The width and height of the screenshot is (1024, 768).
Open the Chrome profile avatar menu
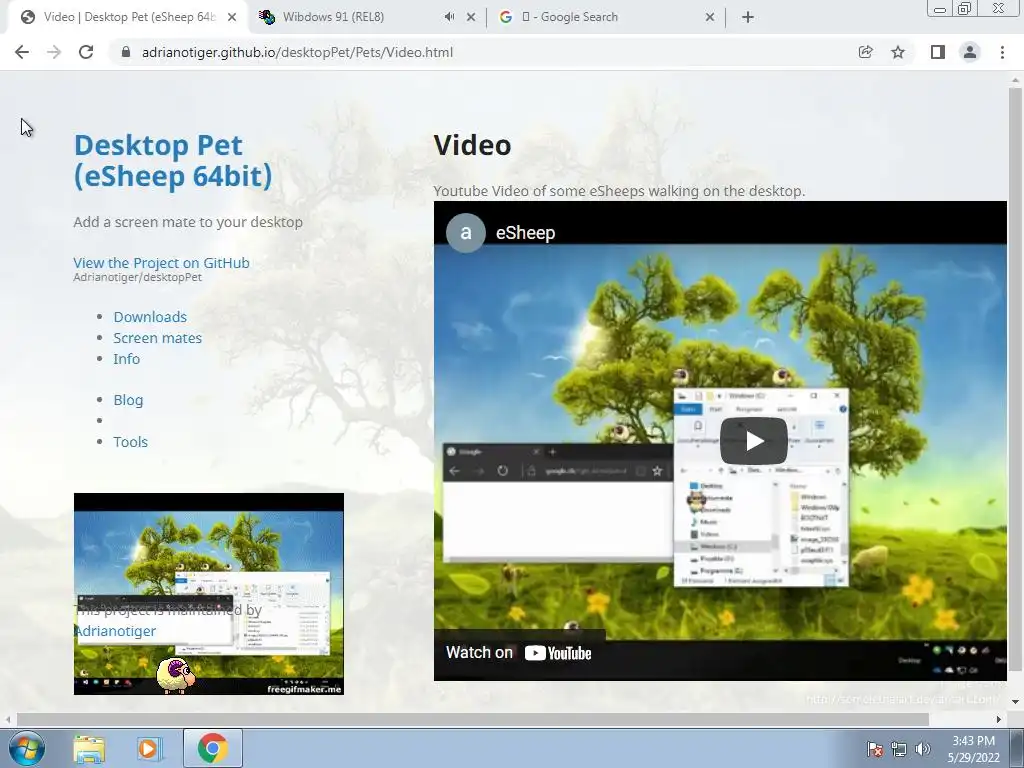point(970,52)
